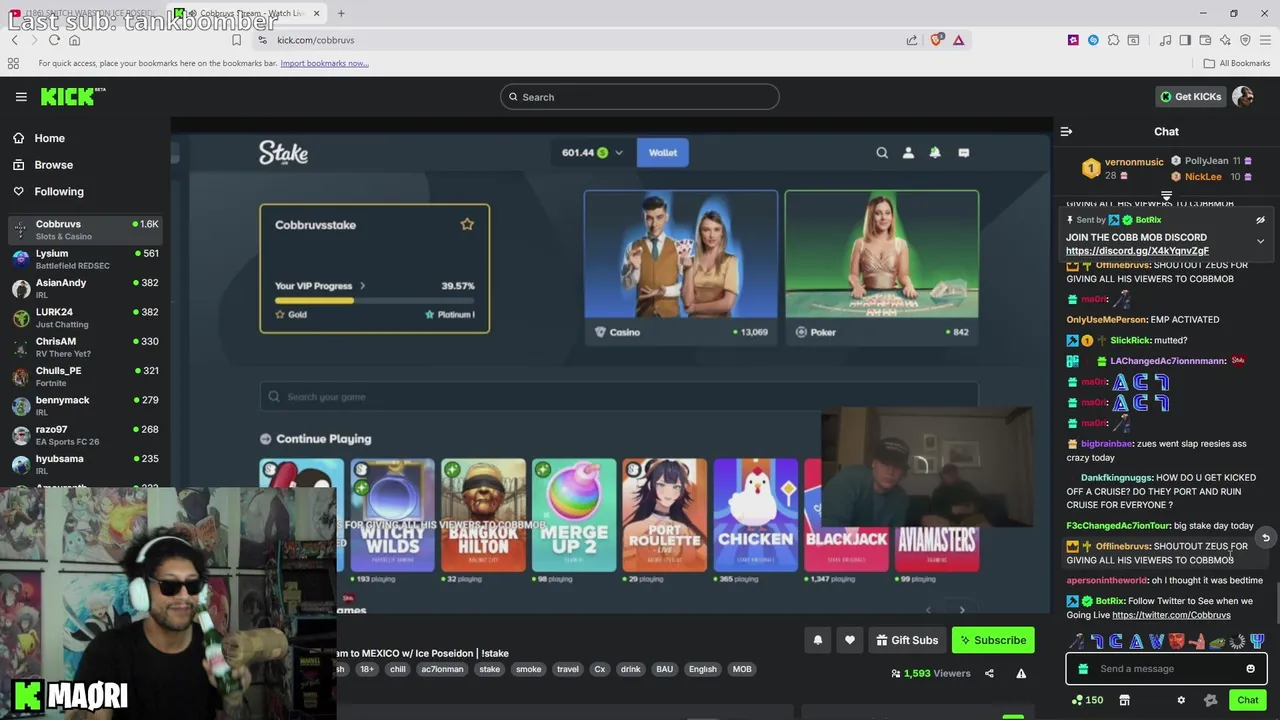Select AsianAndy channel in sidebar

click(85, 288)
